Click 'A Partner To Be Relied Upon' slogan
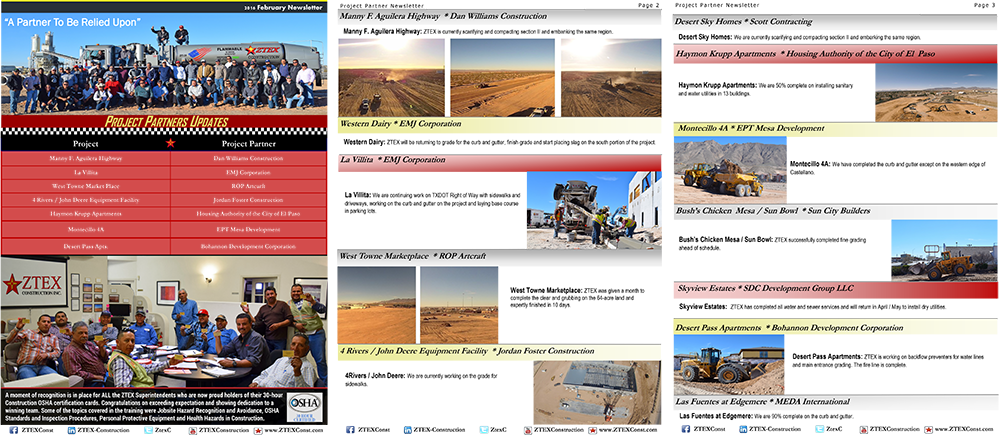This screenshot has width=1000, height=435. pyautogui.click(x=71, y=22)
